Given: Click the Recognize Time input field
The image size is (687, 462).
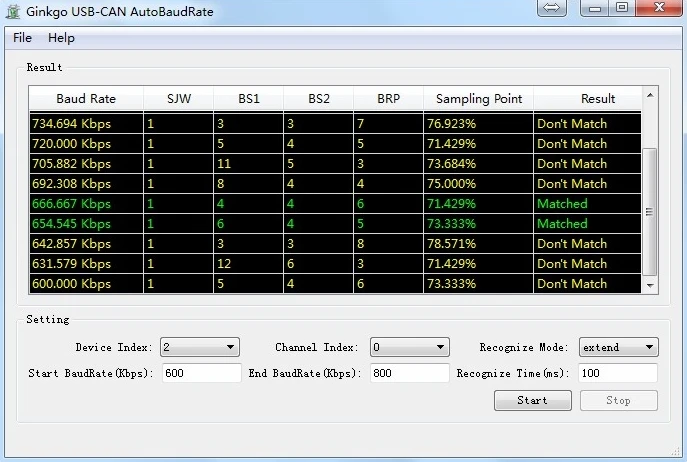Looking at the screenshot, I should pos(618,373).
